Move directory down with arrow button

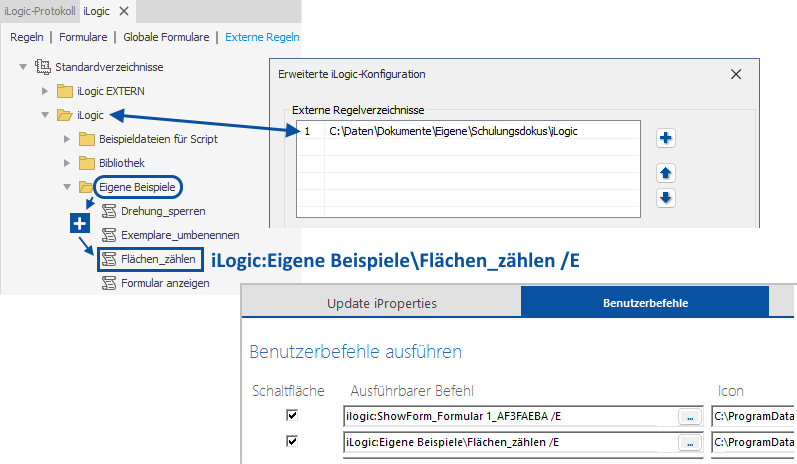pos(666,197)
